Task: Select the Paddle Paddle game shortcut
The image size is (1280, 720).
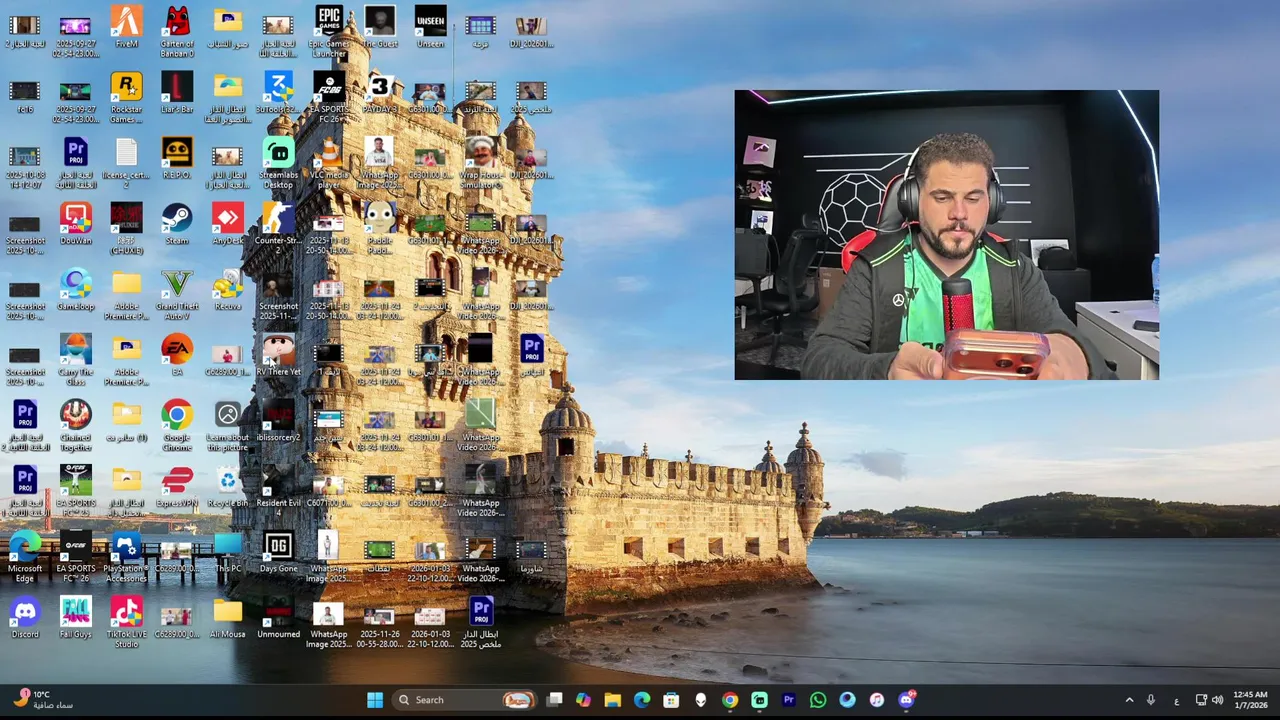Action: point(380,229)
